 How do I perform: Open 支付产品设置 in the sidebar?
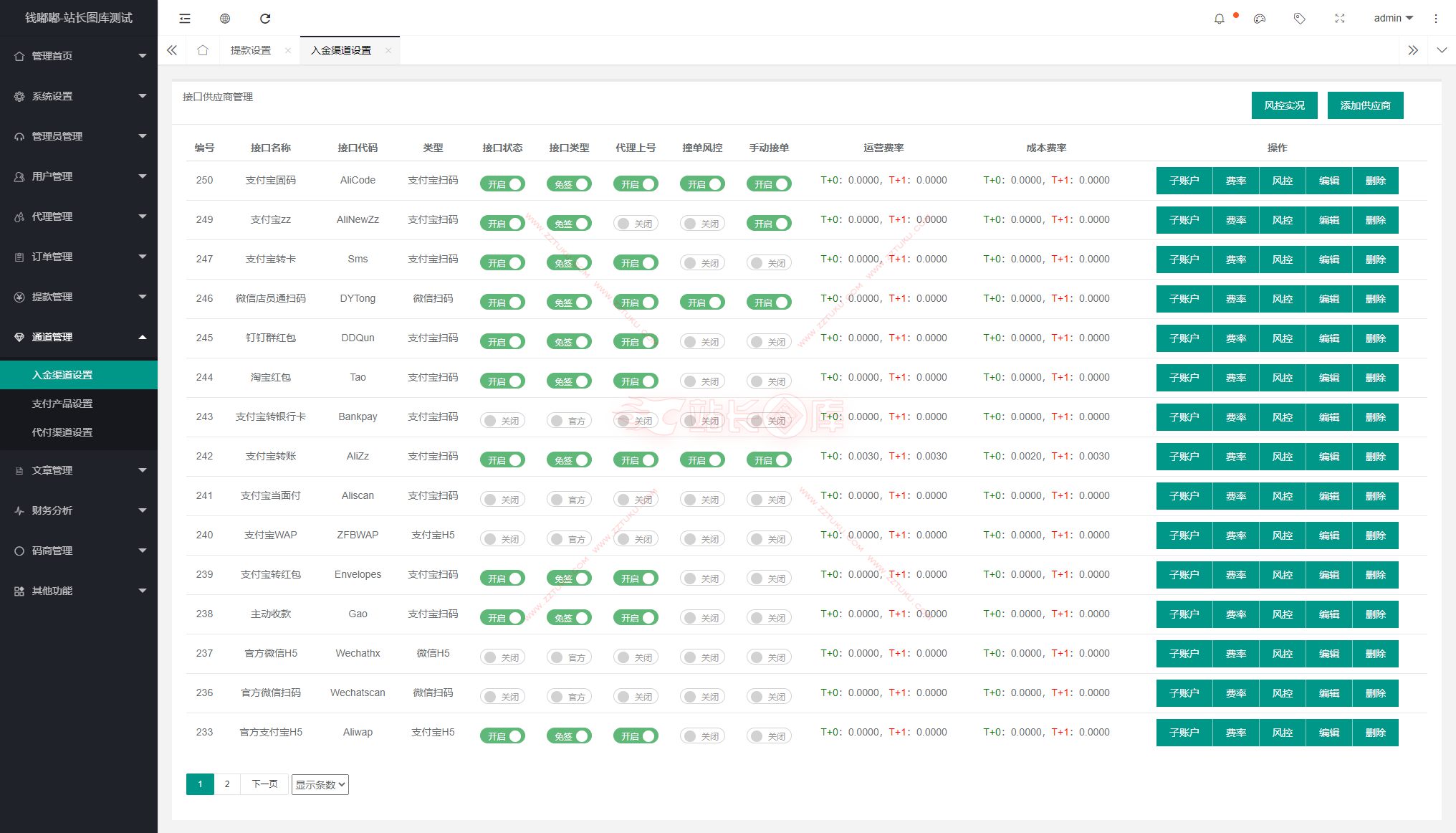62,404
